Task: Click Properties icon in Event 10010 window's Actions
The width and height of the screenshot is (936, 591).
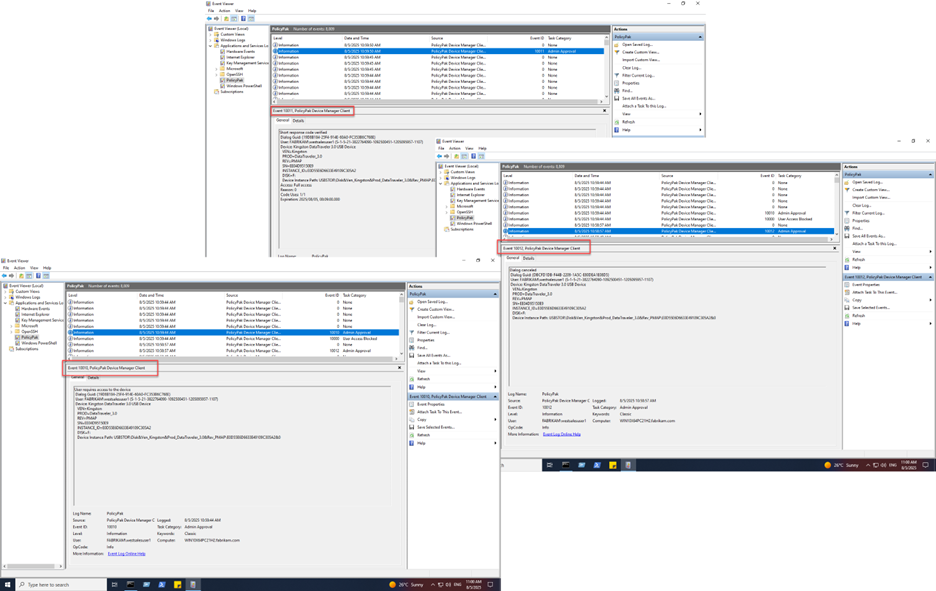Action: point(412,340)
